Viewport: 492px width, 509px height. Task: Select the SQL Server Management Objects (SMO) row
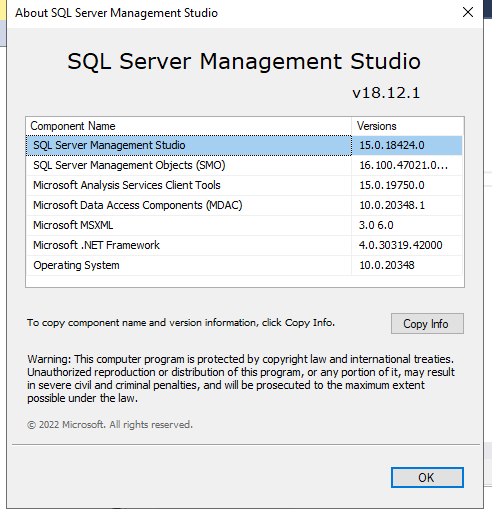coord(244,165)
